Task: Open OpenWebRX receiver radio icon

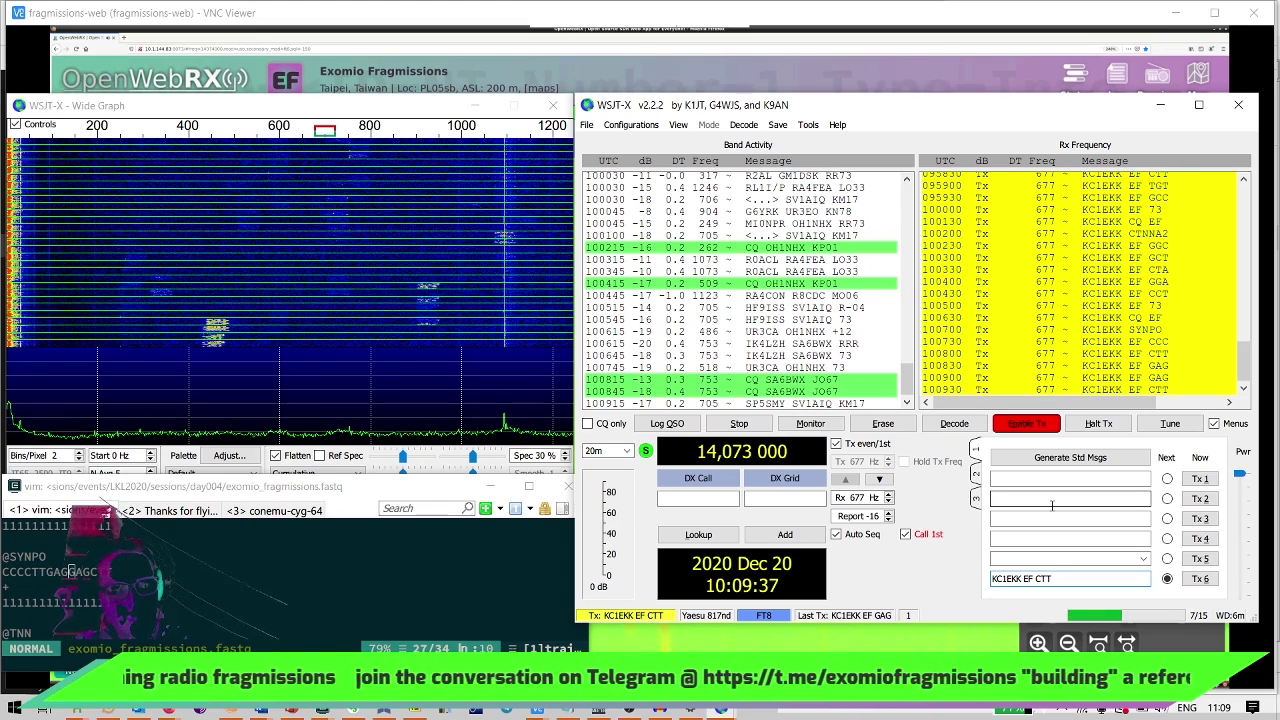Action: (1157, 75)
